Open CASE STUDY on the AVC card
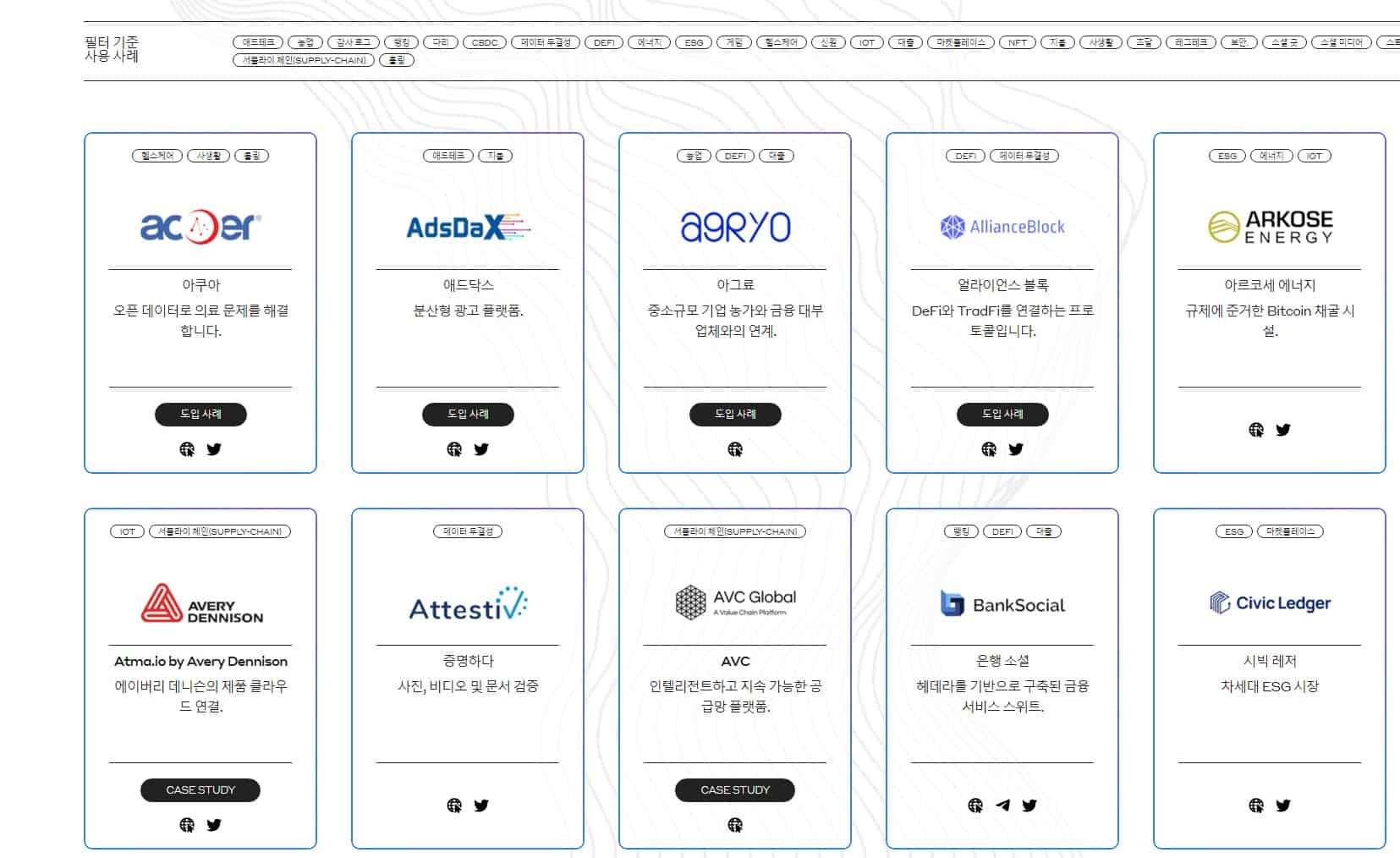The width and height of the screenshot is (1400, 858). point(735,789)
